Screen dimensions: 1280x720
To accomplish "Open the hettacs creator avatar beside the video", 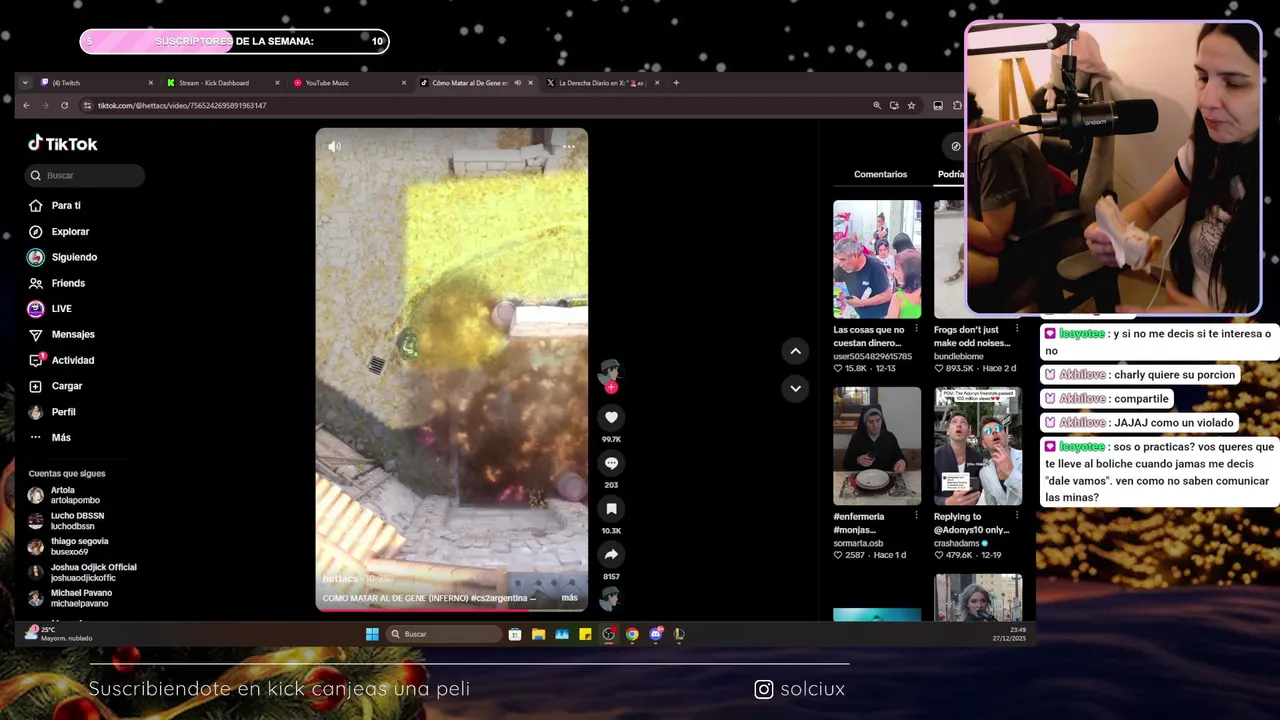I will point(610,371).
